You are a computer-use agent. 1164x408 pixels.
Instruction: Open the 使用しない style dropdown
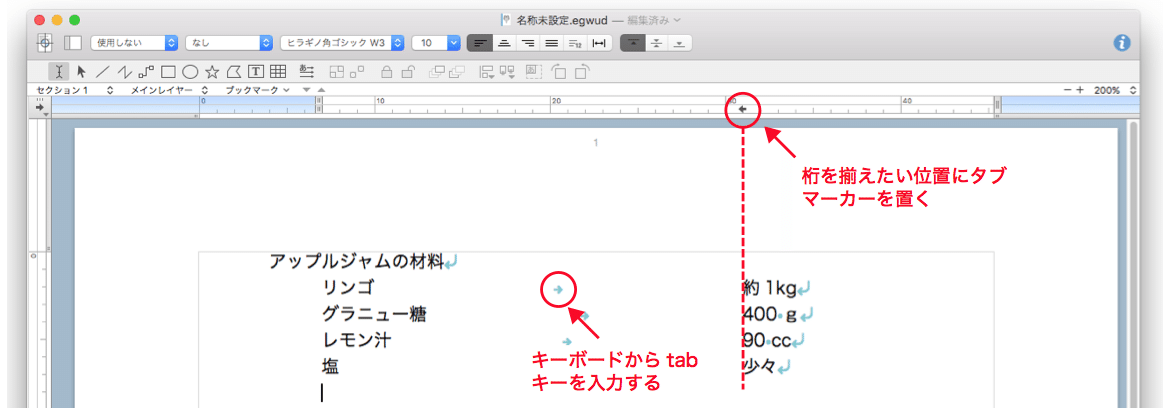click(x=134, y=43)
